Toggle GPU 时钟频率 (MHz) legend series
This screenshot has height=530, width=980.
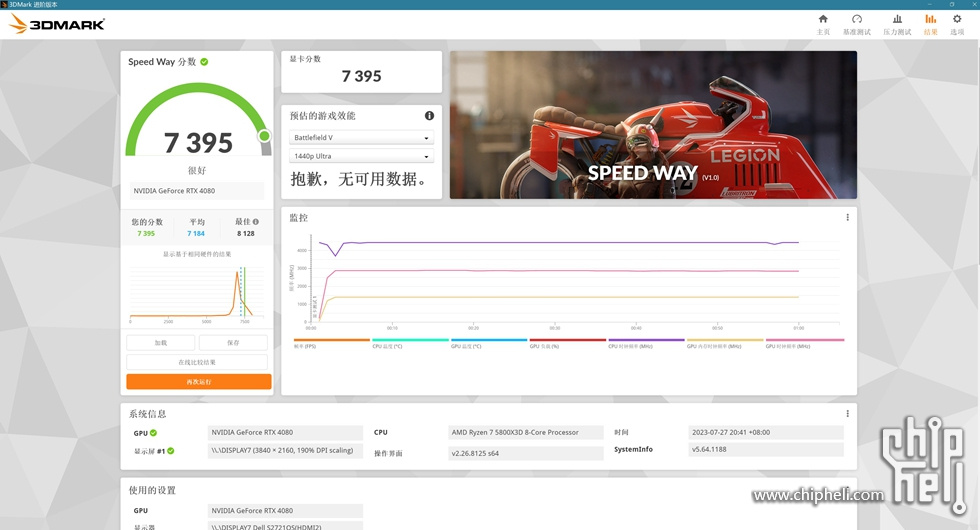804,343
